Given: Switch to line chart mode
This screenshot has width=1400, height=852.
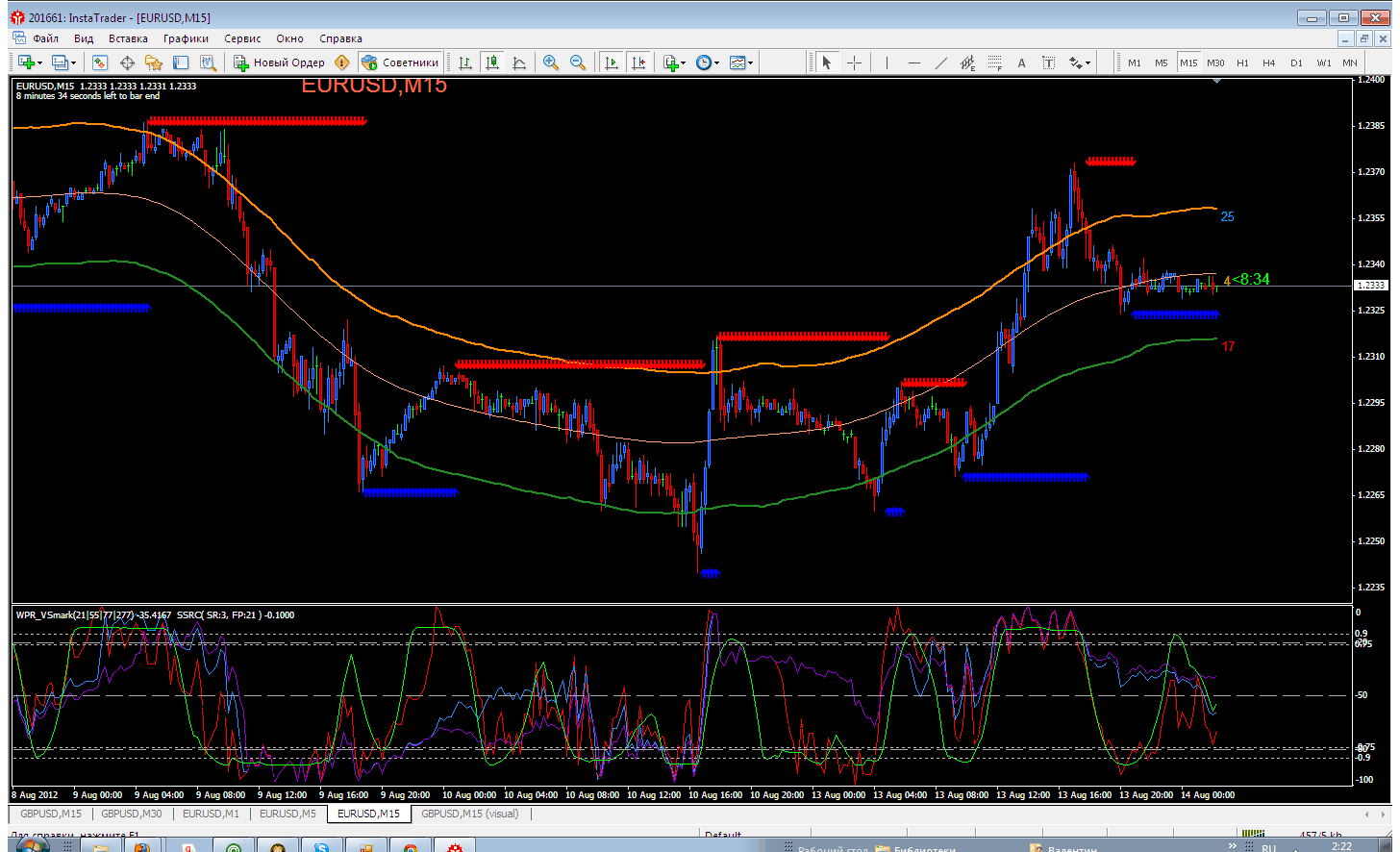Looking at the screenshot, I should (x=519, y=63).
